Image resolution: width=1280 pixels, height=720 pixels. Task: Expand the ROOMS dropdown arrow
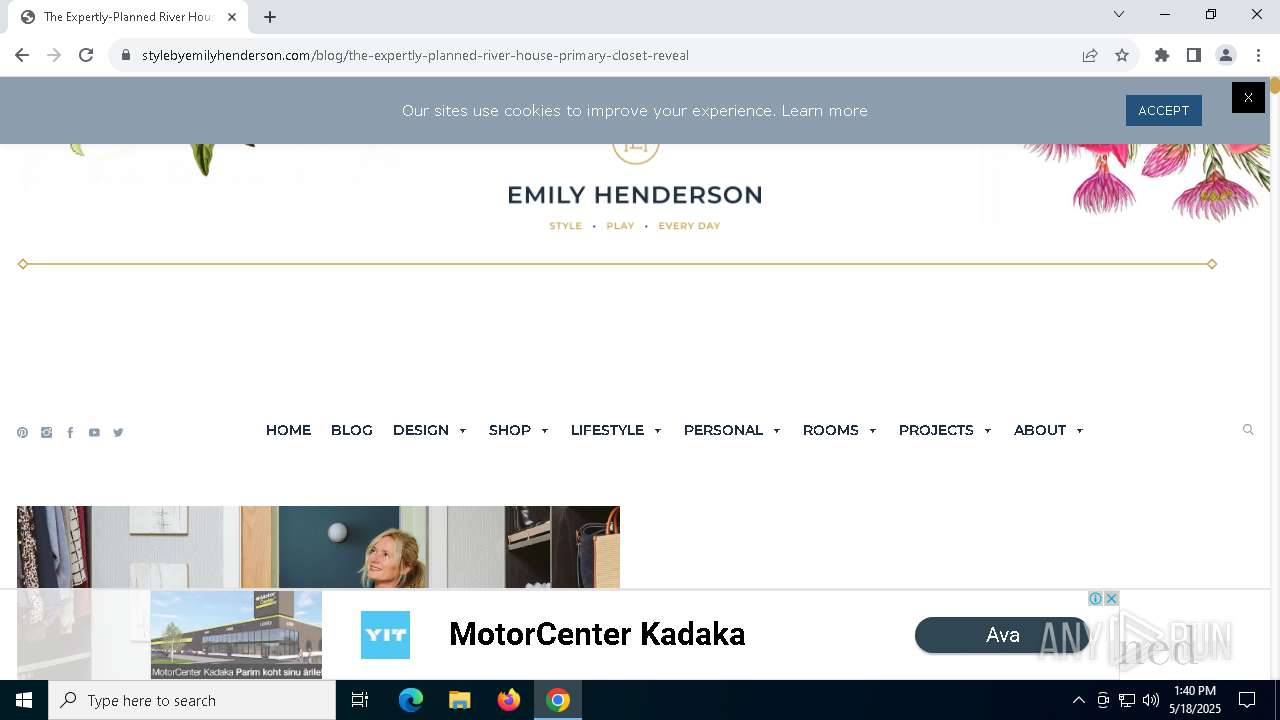coord(873,431)
